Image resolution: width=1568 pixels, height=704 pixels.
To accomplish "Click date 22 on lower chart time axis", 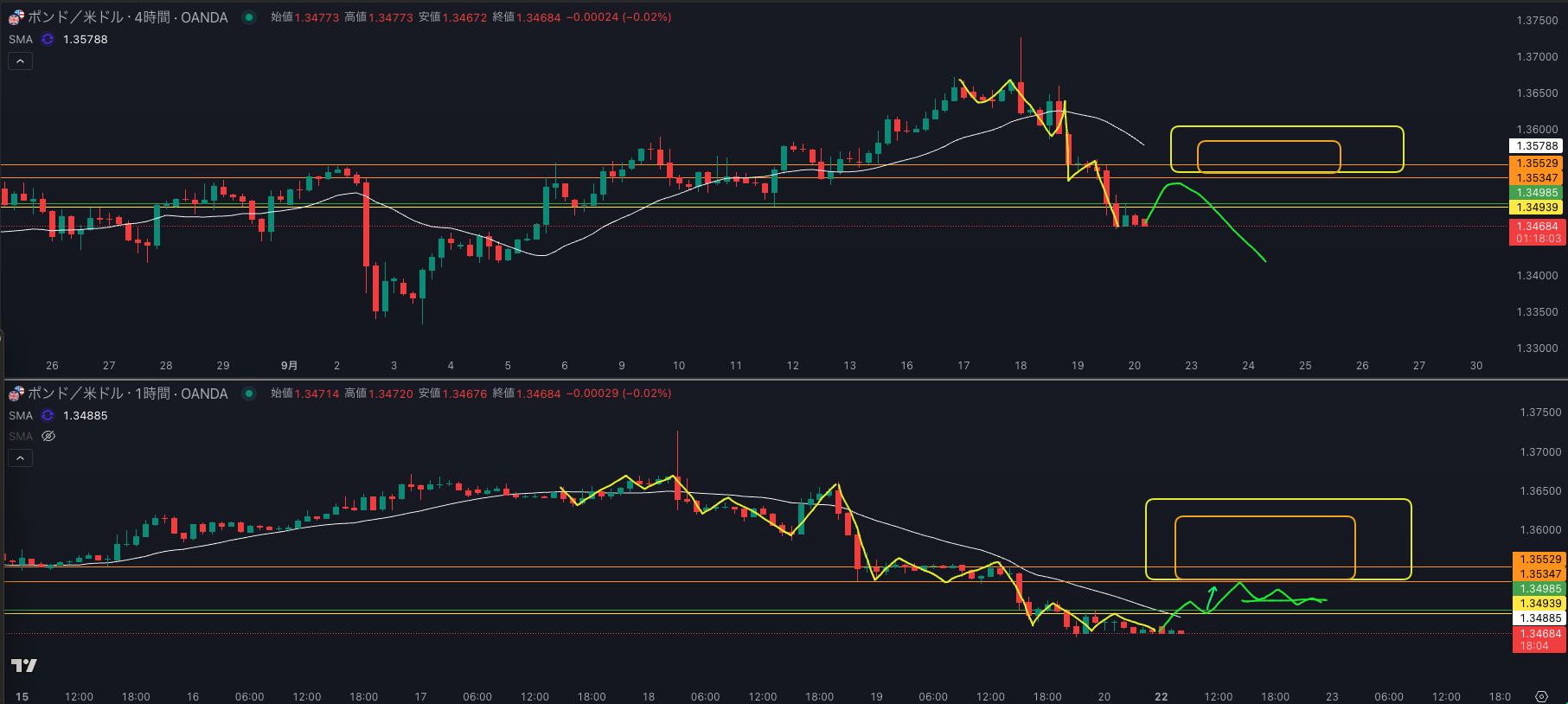I will pyautogui.click(x=1161, y=696).
